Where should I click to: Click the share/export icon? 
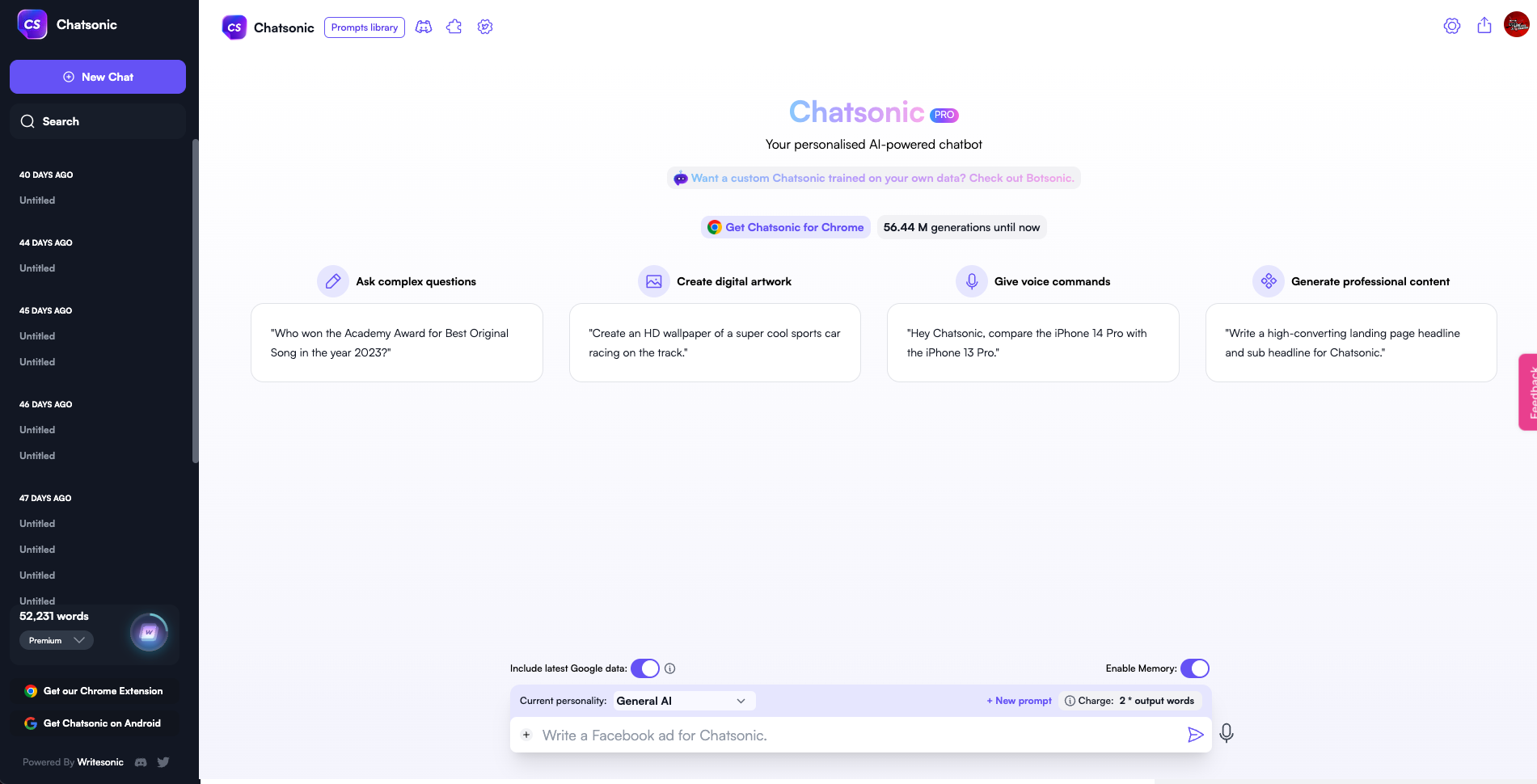click(1484, 26)
